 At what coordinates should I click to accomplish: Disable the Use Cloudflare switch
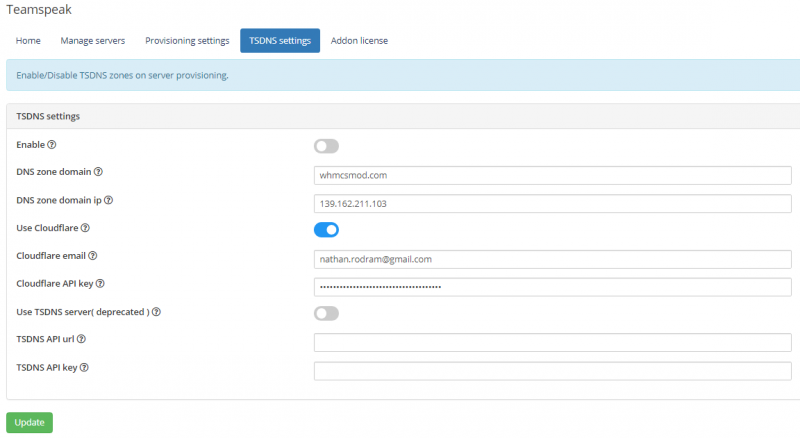326,230
